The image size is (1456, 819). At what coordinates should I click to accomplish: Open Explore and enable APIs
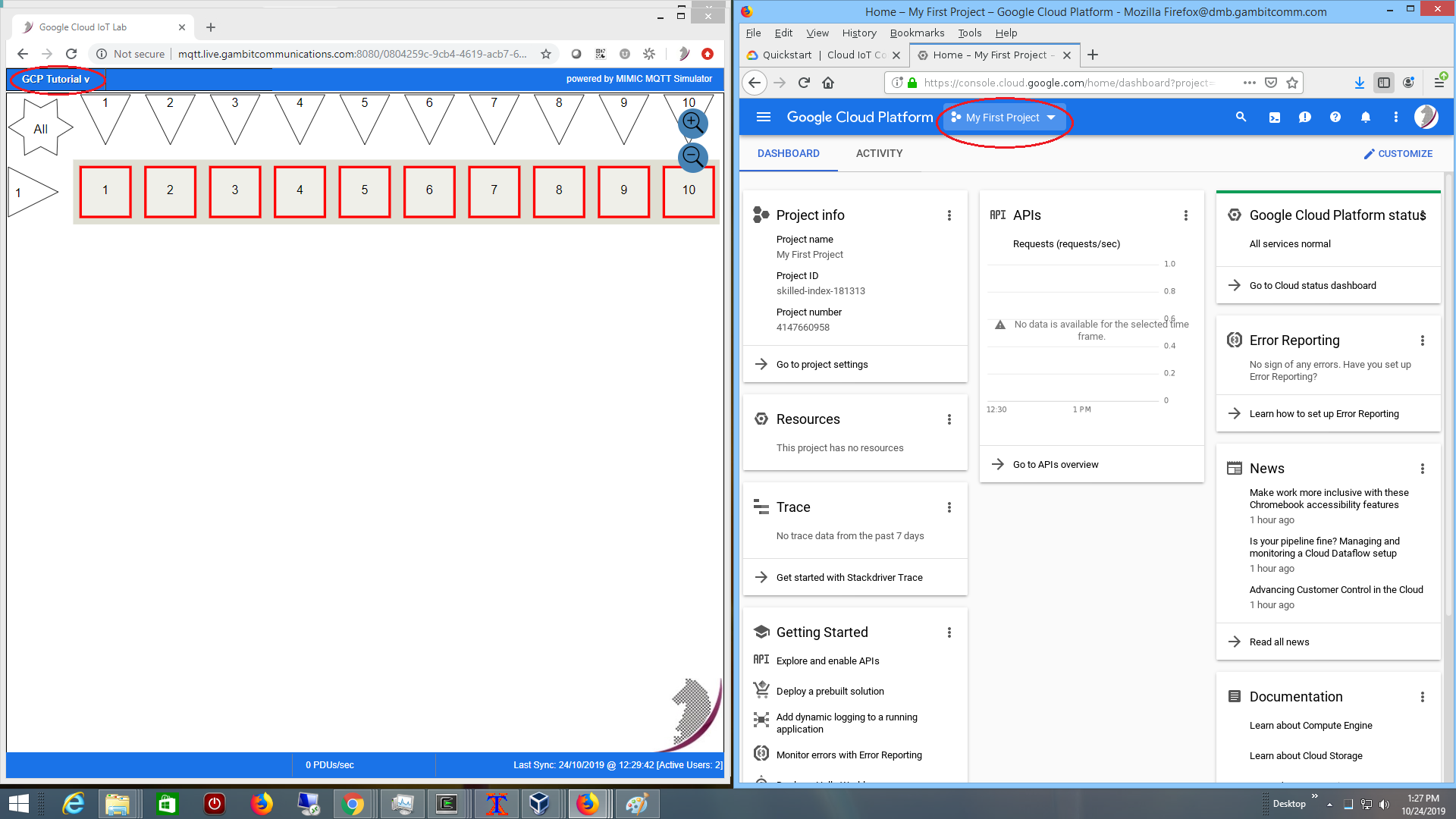[827, 661]
